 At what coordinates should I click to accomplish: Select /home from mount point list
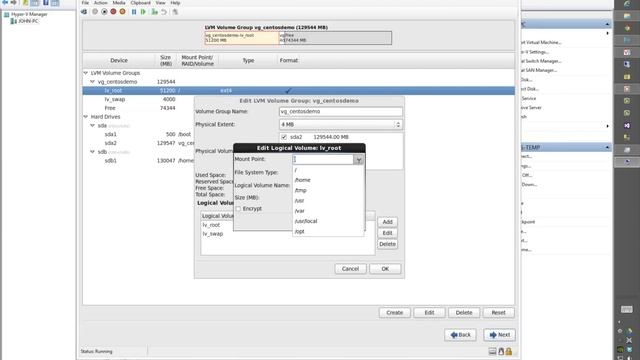click(x=328, y=180)
